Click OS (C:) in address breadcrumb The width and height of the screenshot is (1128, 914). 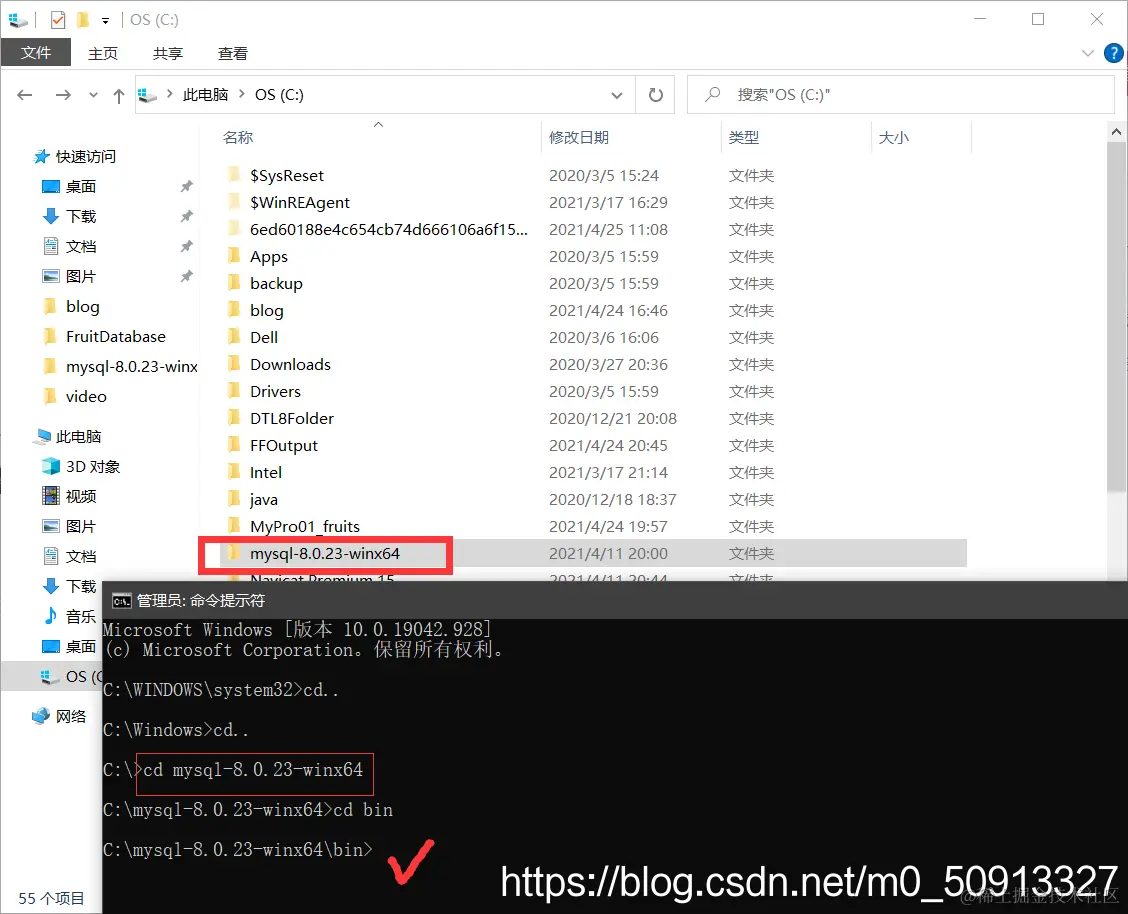click(x=279, y=95)
